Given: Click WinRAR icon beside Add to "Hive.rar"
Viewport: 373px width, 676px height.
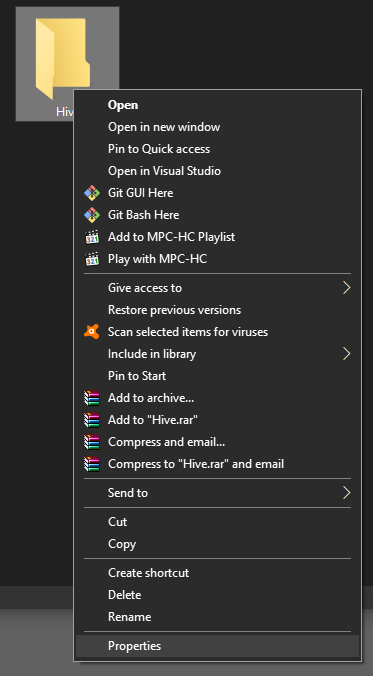Looking at the screenshot, I should point(91,419).
